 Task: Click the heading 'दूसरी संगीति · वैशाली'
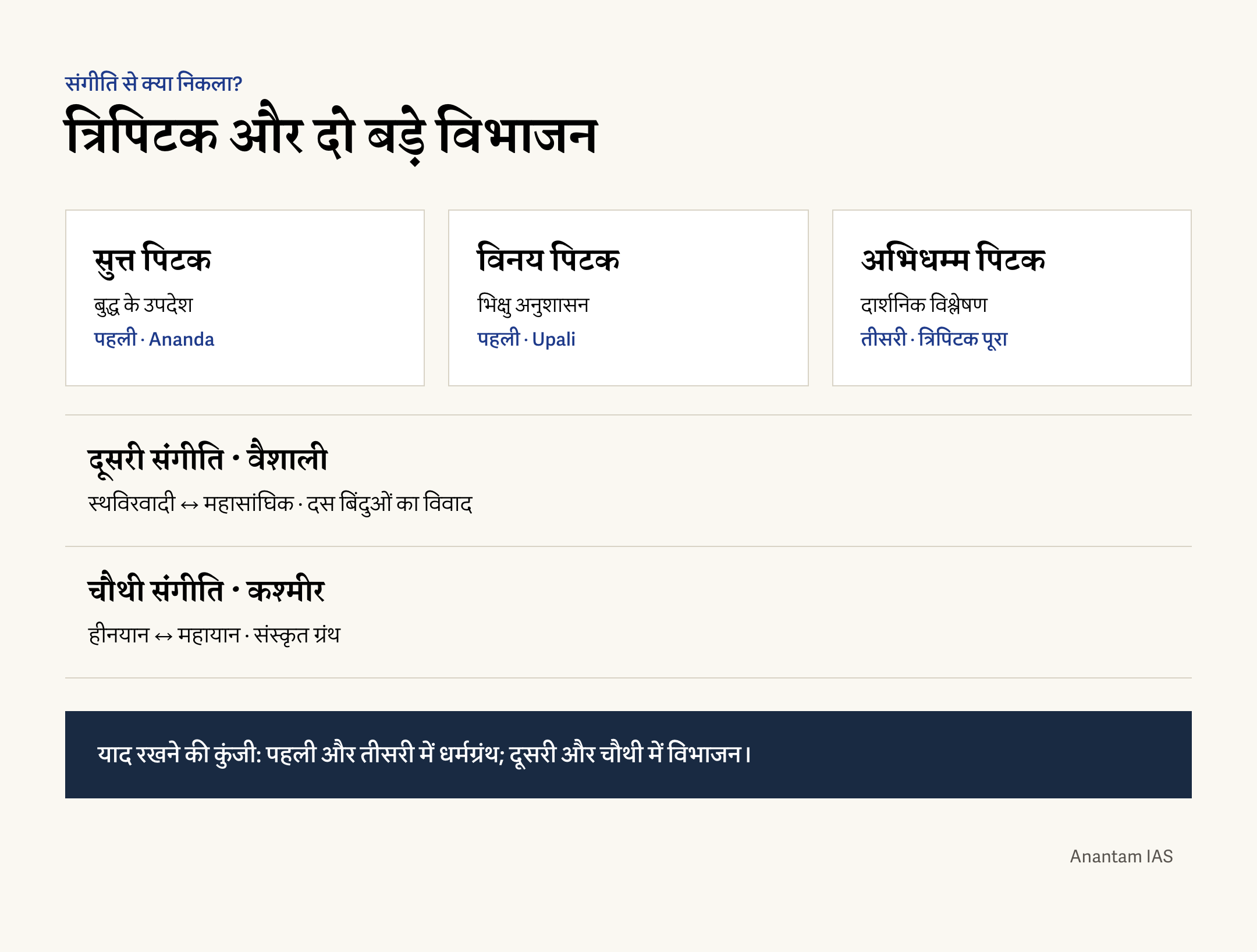pyautogui.click(x=208, y=459)
